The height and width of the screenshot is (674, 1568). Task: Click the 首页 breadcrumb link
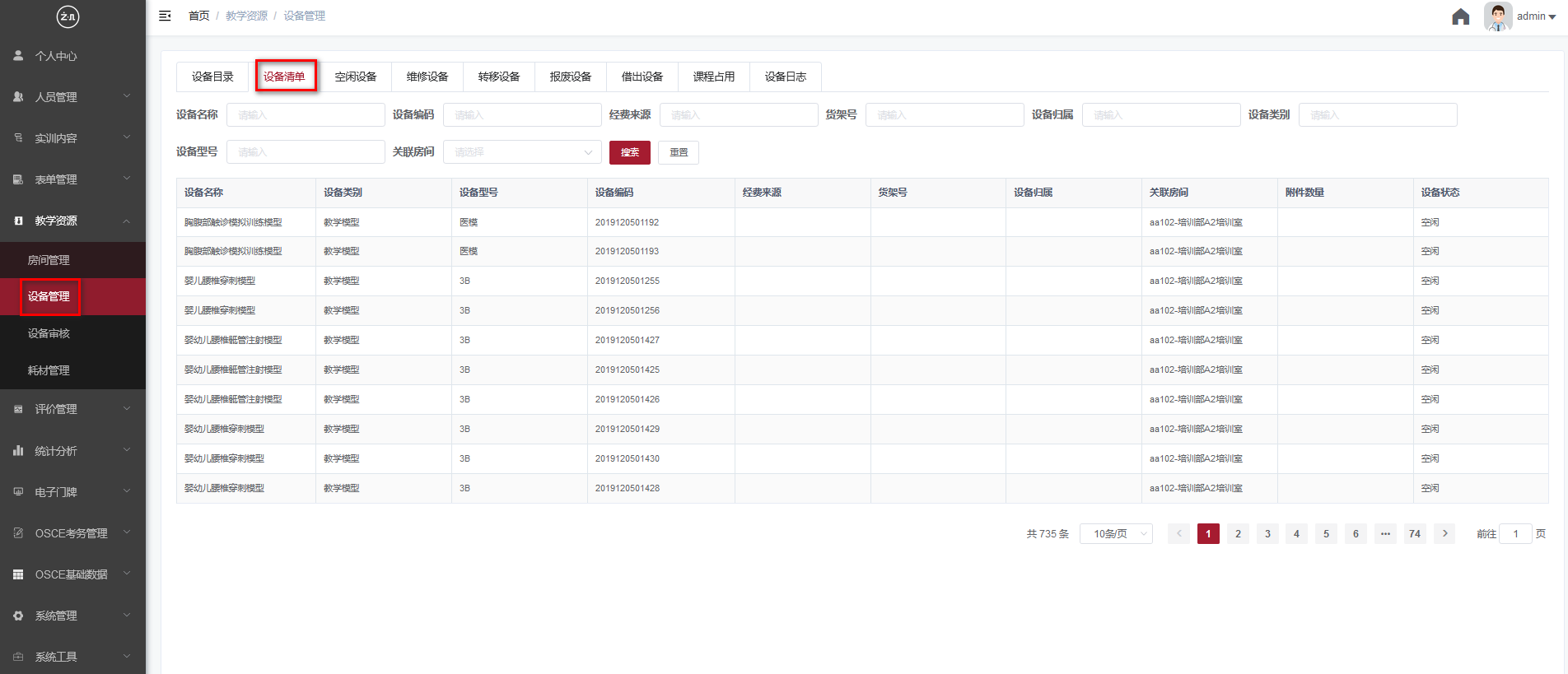[199, 16]
